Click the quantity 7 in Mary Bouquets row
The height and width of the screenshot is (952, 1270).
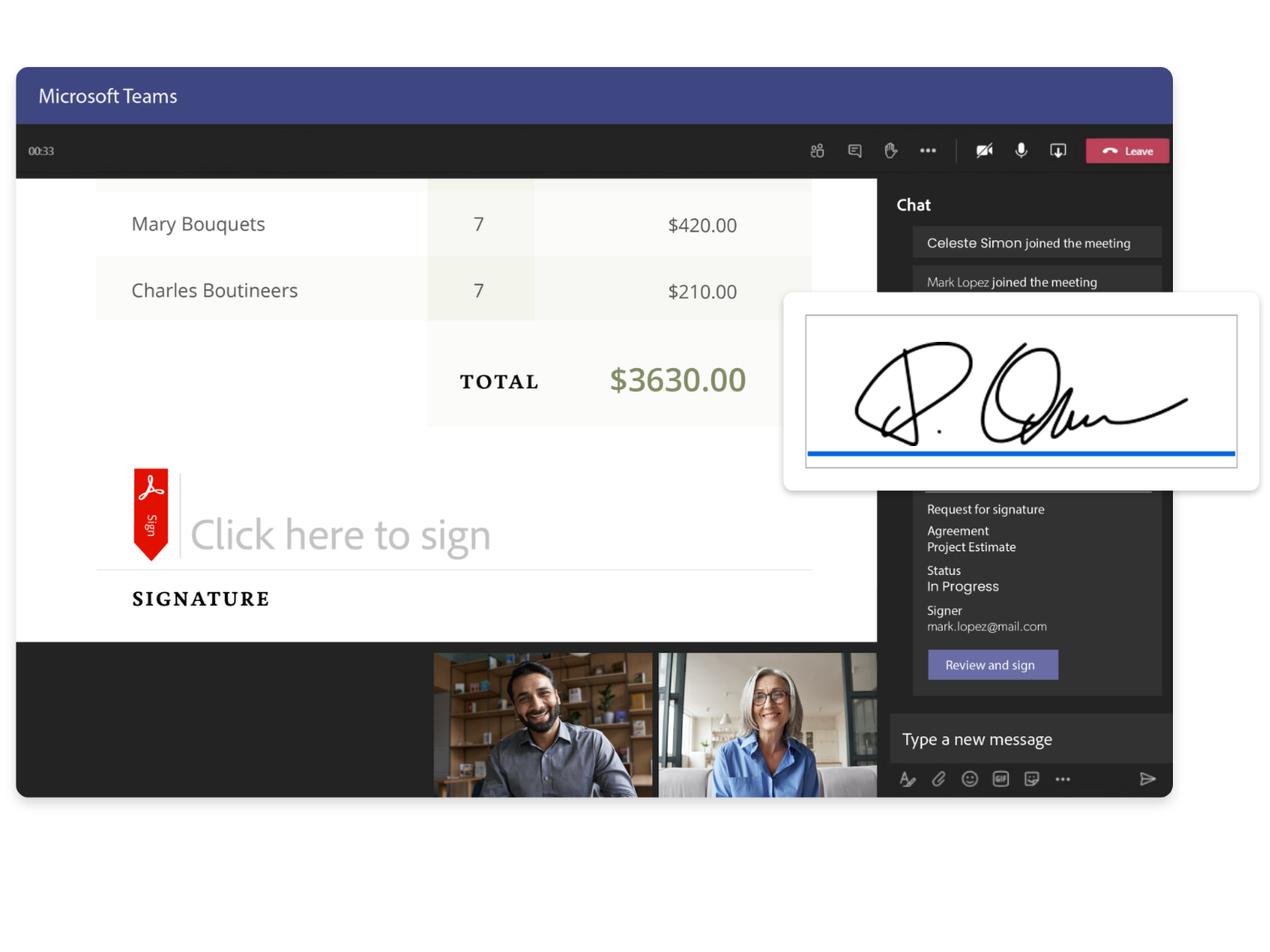479,224
